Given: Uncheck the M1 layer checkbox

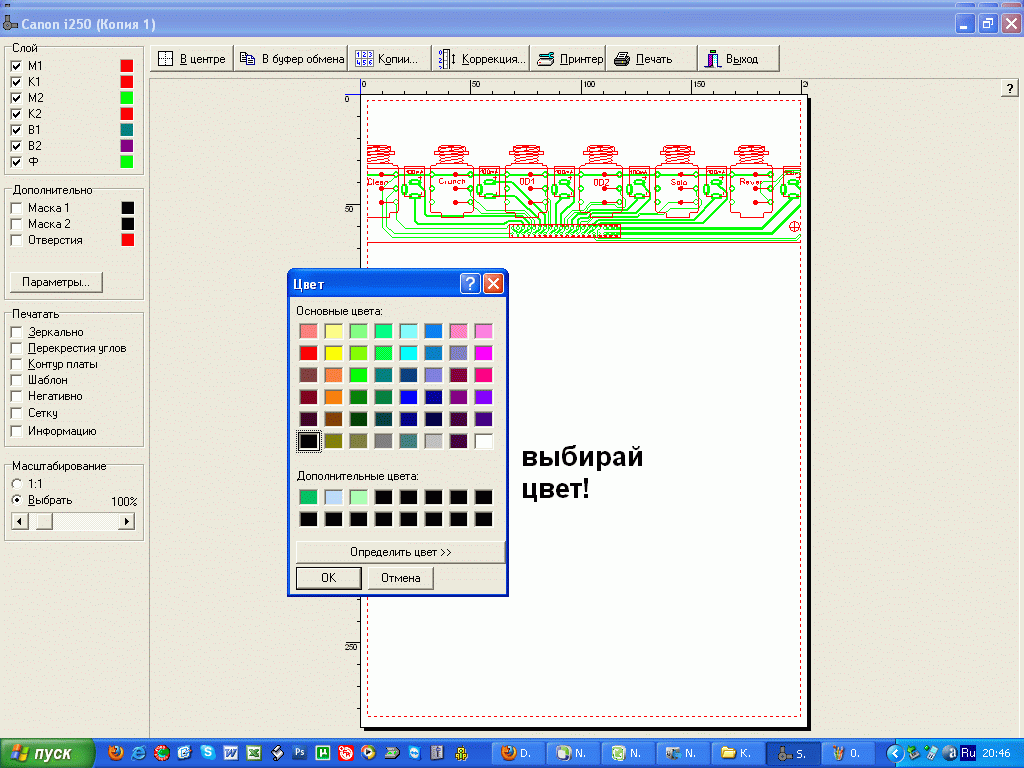Looking at the screenshot, I should click(16, 66).
